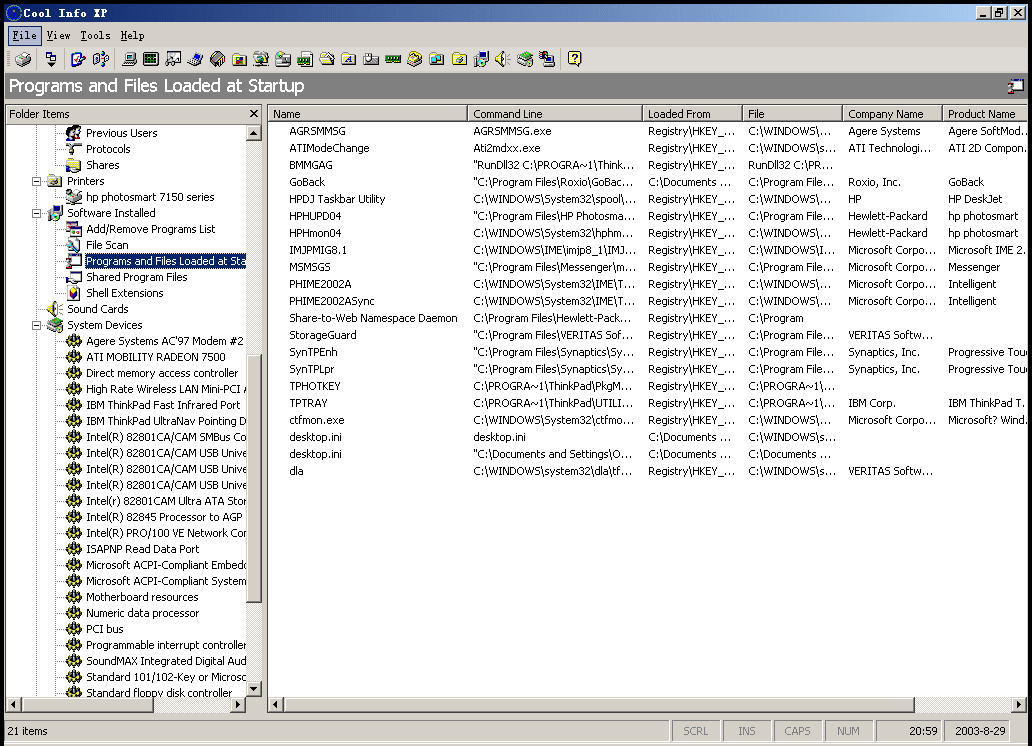The image size is (1032, 746).
Task: Select PCI bus device
Action: coord(105,629)
